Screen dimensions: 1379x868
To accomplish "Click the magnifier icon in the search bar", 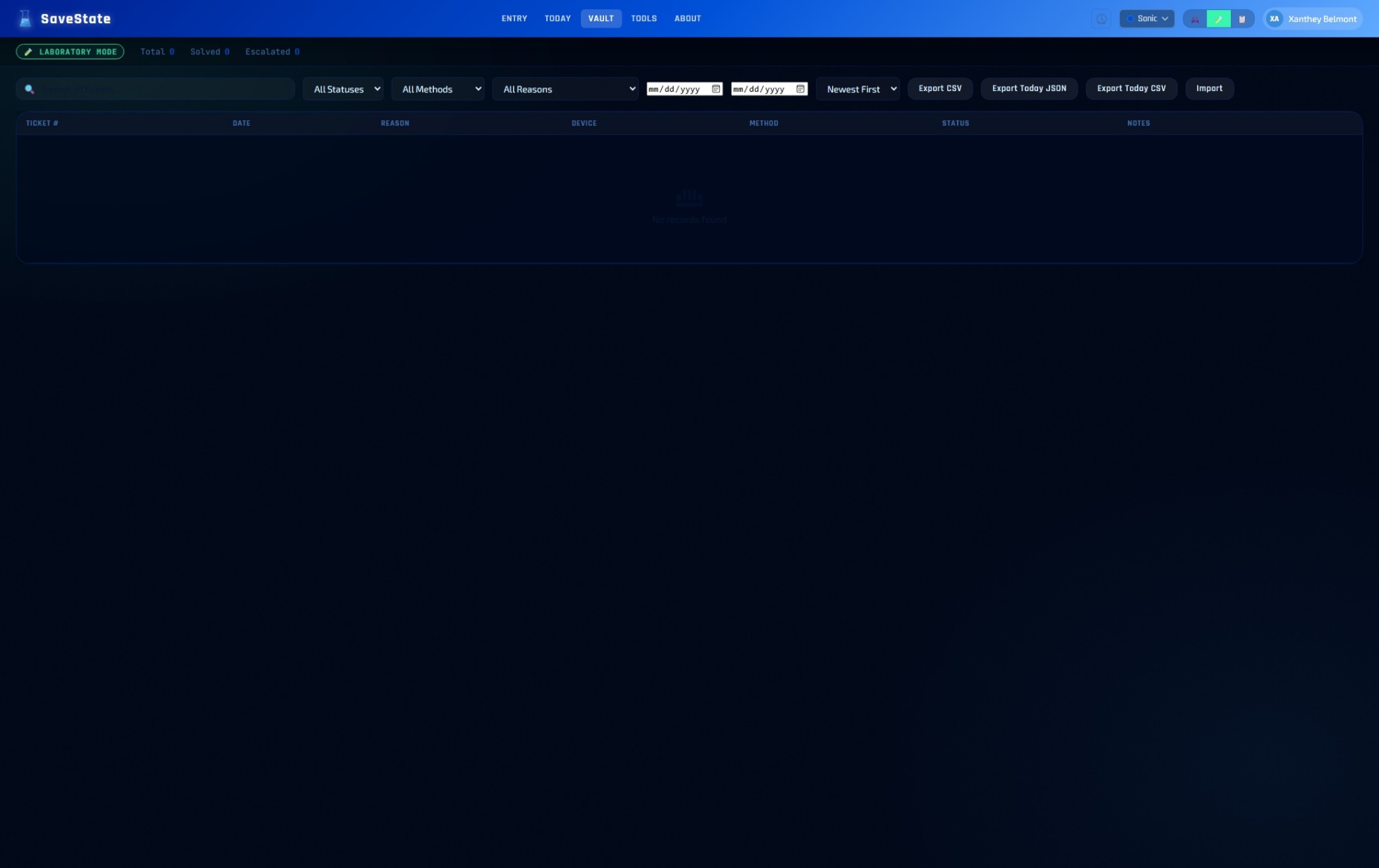I will 29,88.
